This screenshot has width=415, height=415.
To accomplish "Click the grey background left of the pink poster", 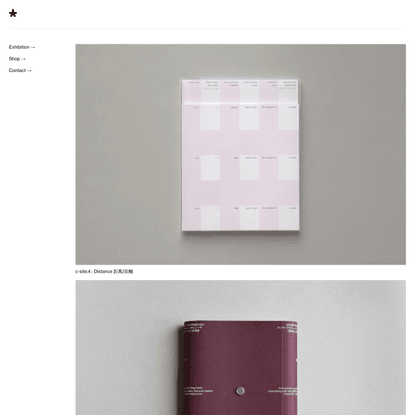I will tap(128, 154).
